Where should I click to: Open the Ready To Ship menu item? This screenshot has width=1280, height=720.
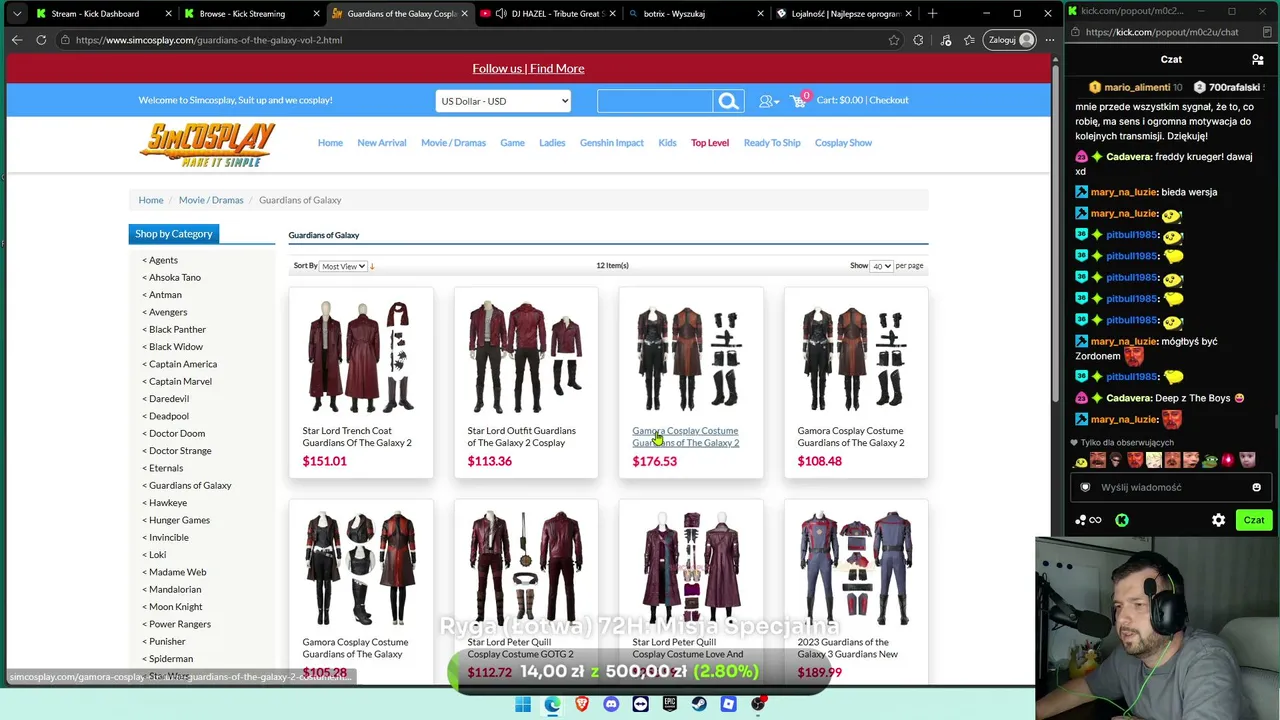(772, 143)
